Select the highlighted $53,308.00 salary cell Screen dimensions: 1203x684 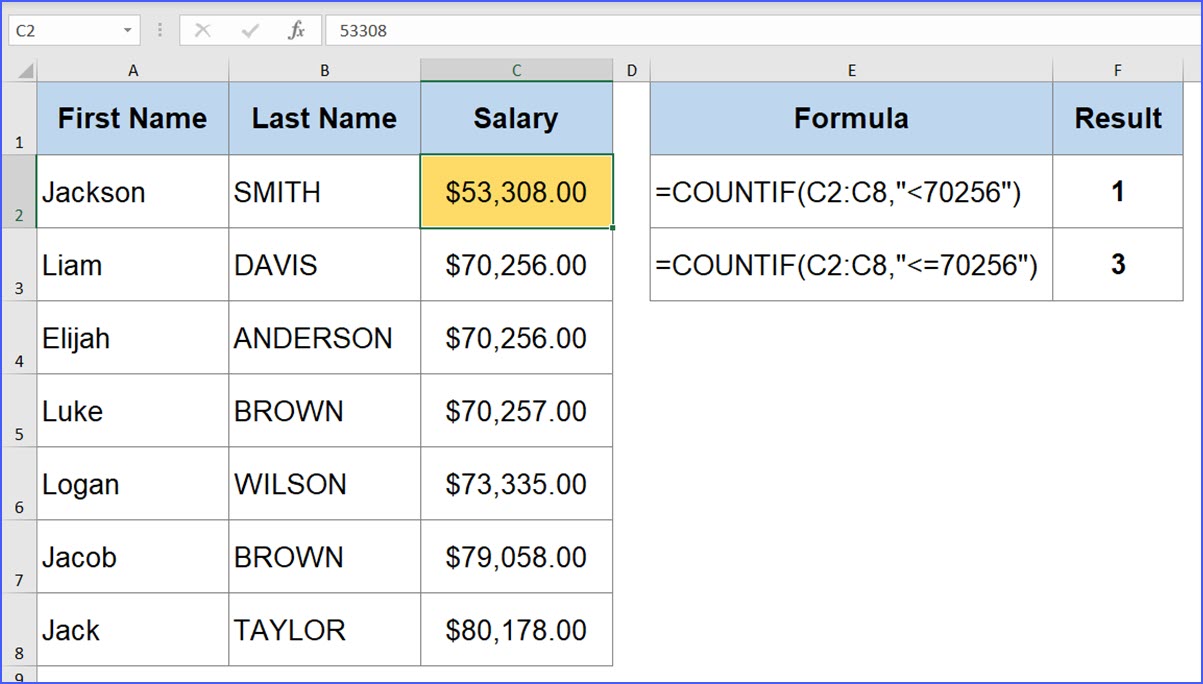pyautogui.click(x=516, y=191)
